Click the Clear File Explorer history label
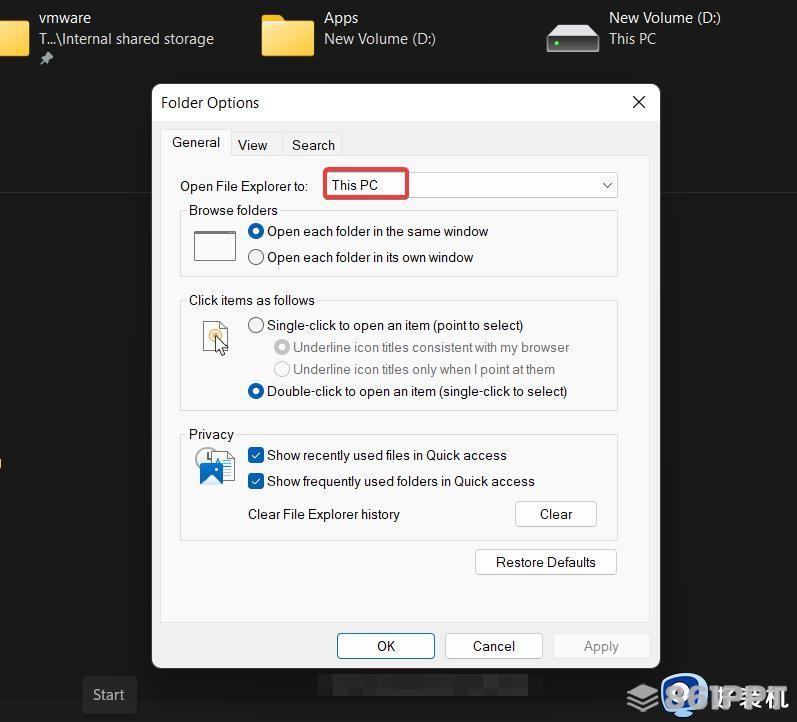The image size is (797, 722). point(324,514)
